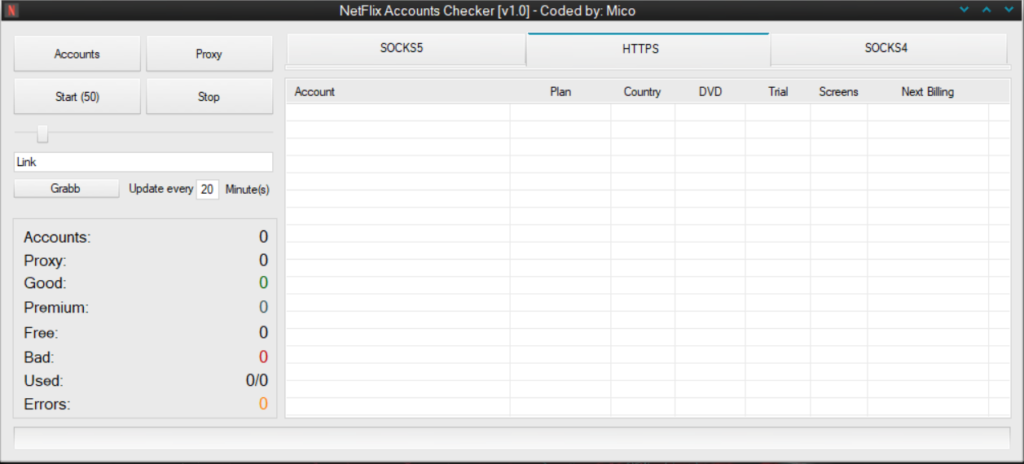Screen dimensions: 1024x464
Task: Click the Start (50) button
Action: (77, 97)
